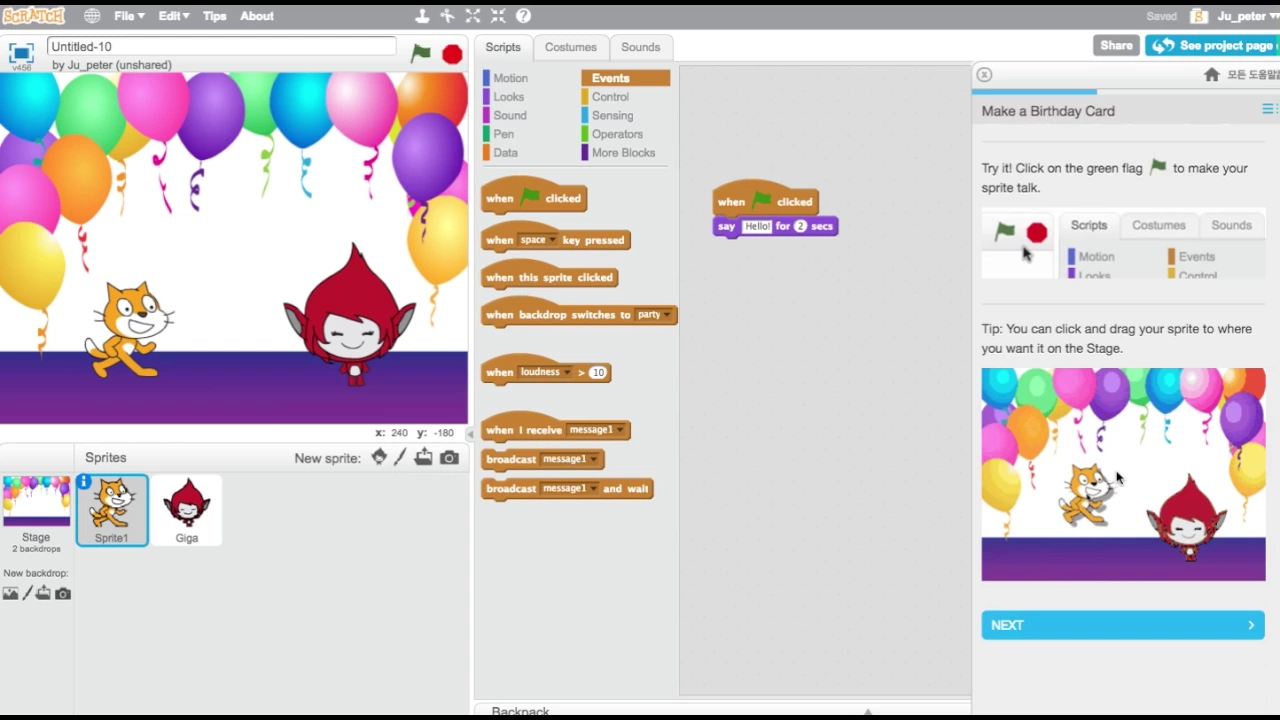Click the green flag above the stage
1280x720 pixels.
(421, 53)
